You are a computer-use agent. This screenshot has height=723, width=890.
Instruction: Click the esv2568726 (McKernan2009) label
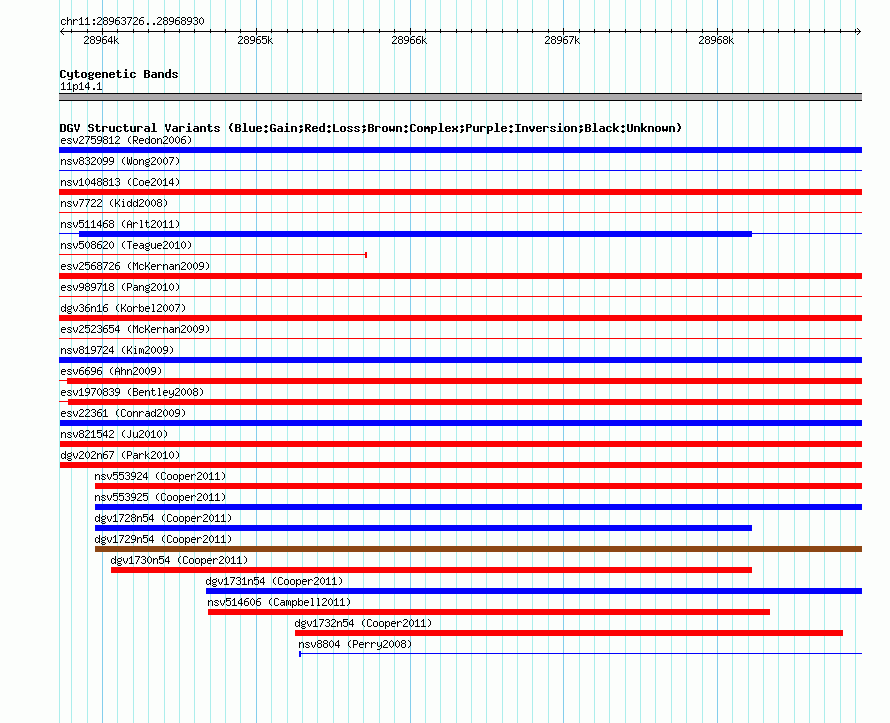point(135,266)
